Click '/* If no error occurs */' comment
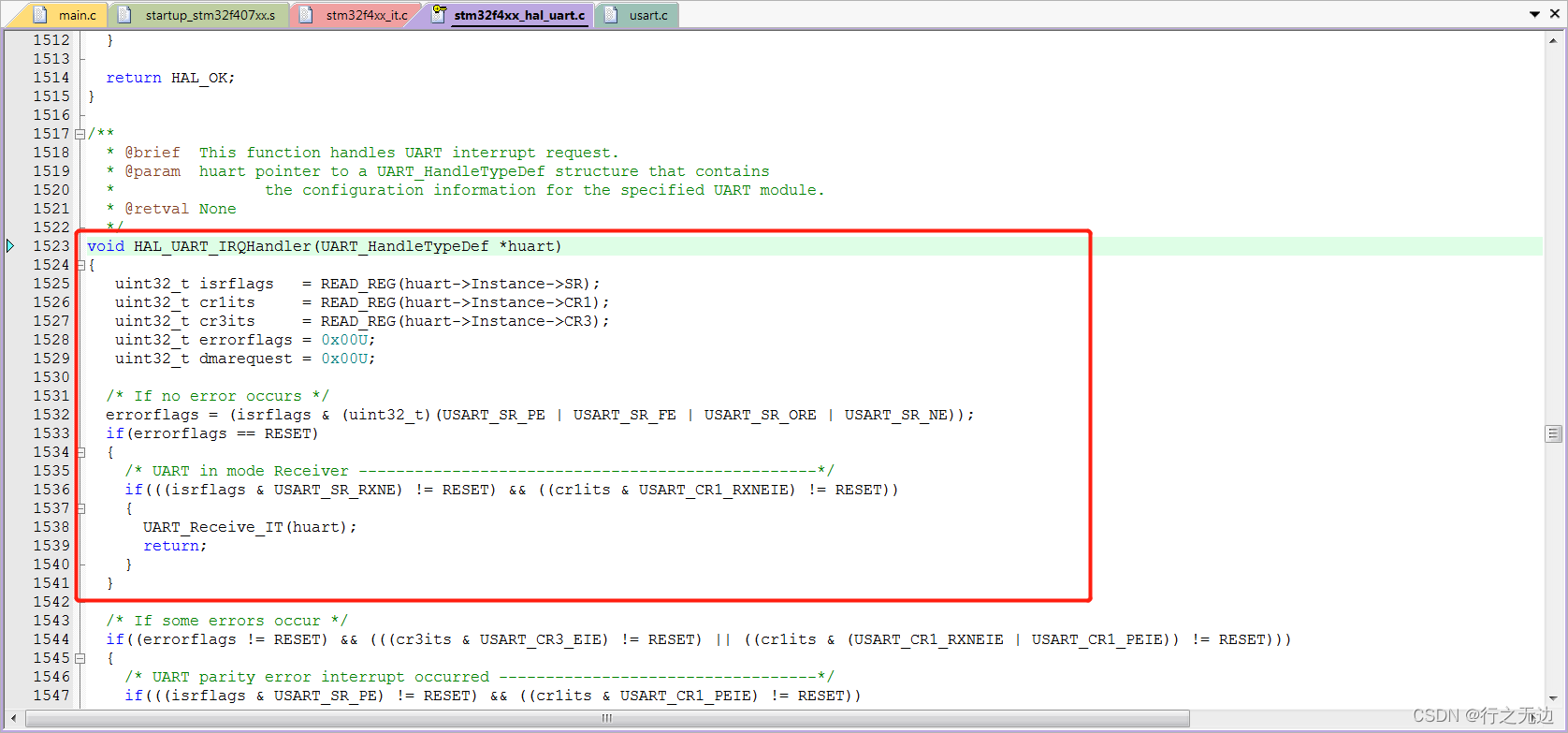This screenshot has height=733, width=1568. point(218,396)
